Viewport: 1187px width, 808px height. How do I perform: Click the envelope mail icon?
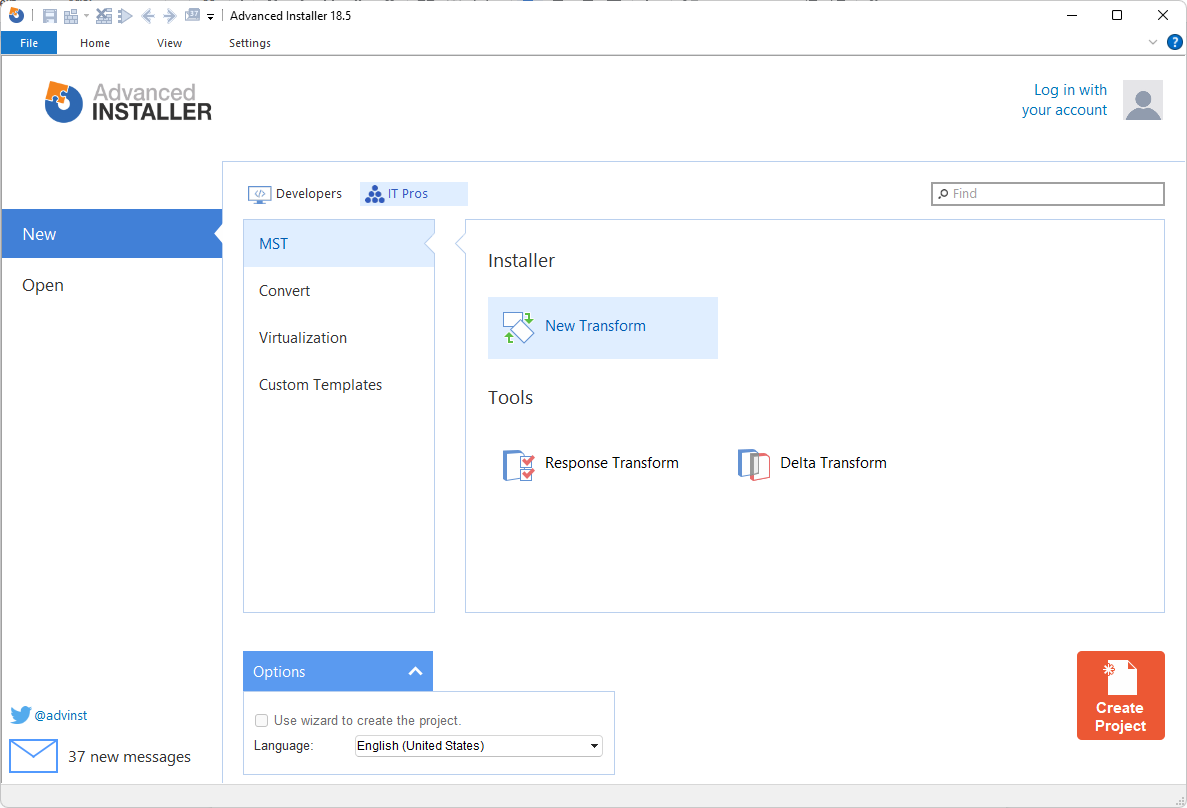pyautogui.click(x=34, y=756)
